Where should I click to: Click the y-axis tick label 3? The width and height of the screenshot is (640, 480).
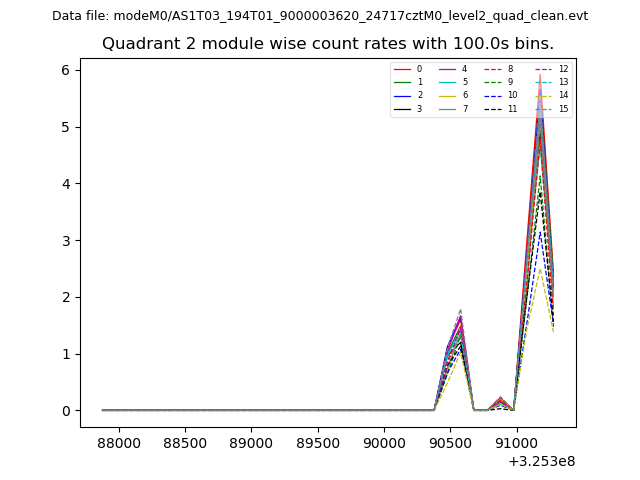(64, 240)
